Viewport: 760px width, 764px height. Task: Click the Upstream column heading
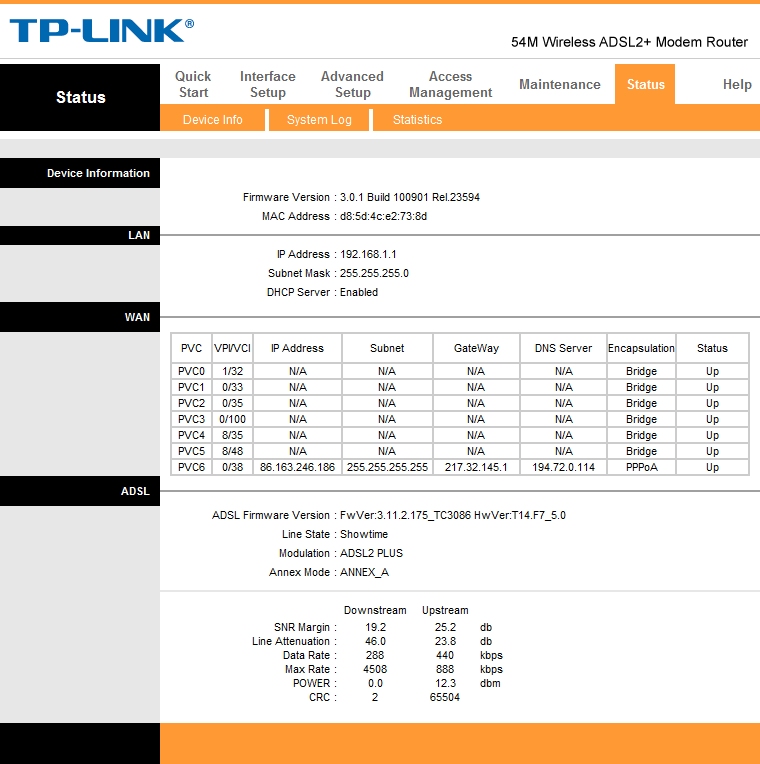(x=445, y=611)
